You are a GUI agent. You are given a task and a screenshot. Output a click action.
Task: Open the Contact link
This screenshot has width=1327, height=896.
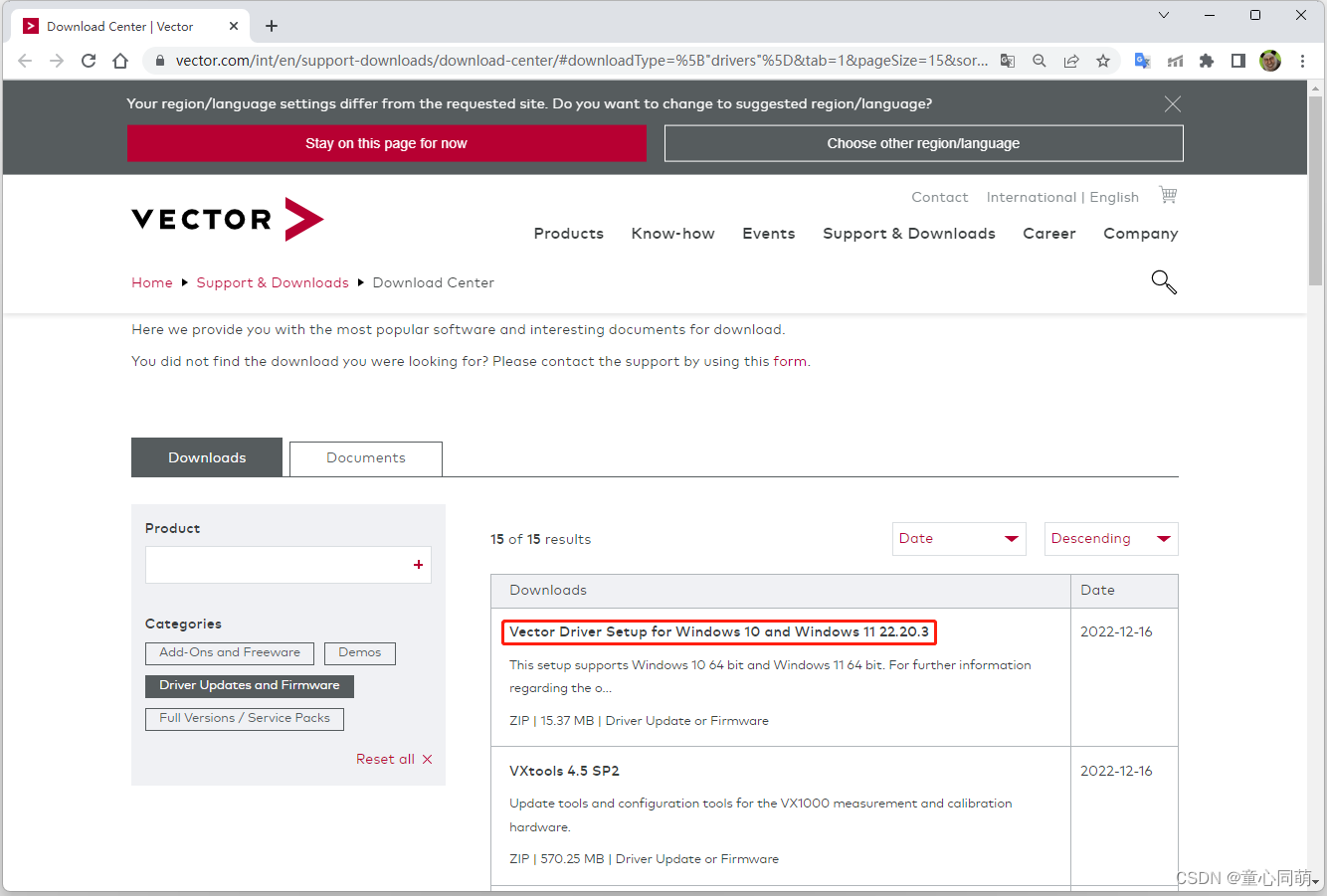tap(940, 197)
